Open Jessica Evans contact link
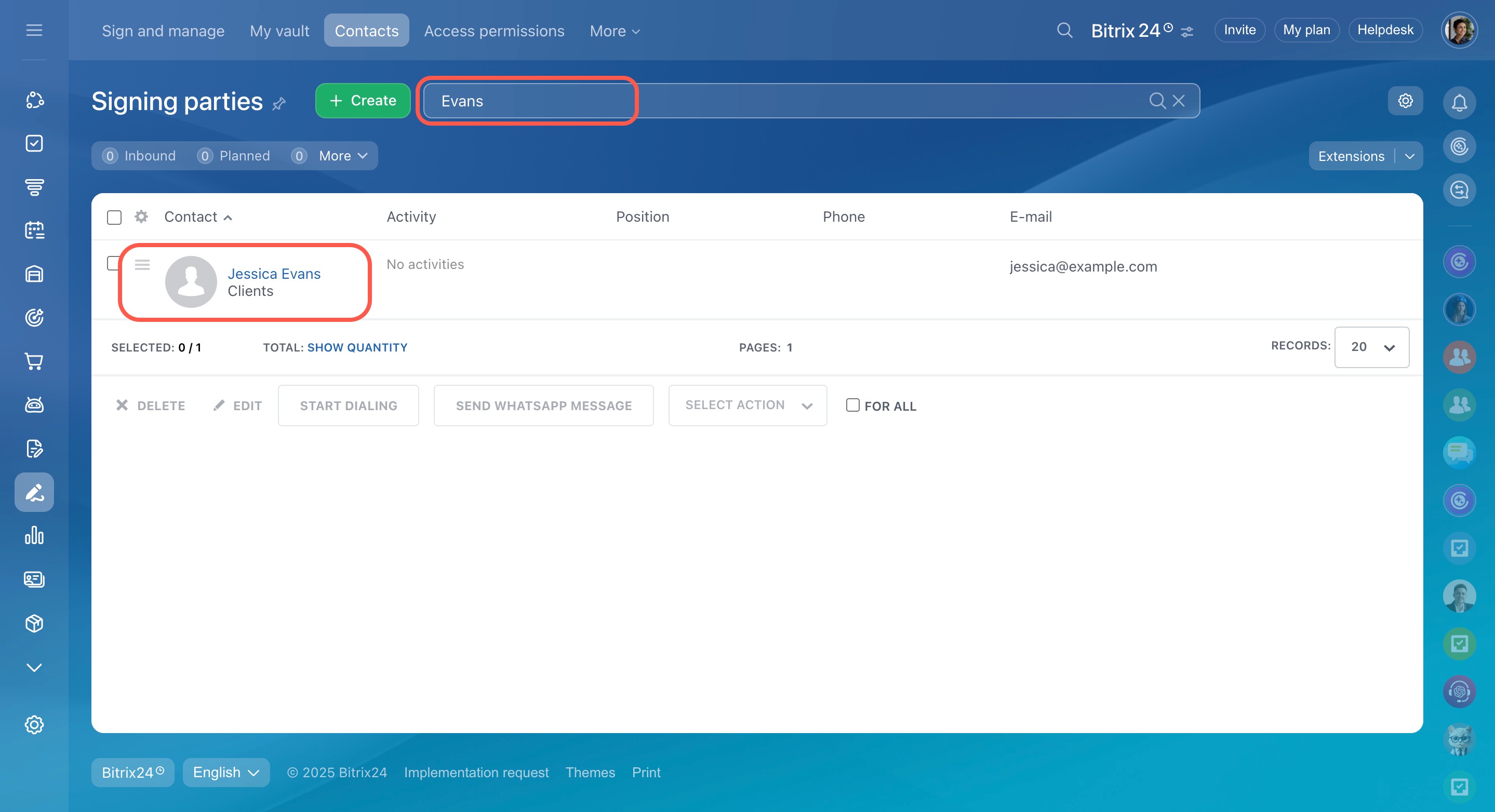 pyautogui.click(x=274, y=273)
